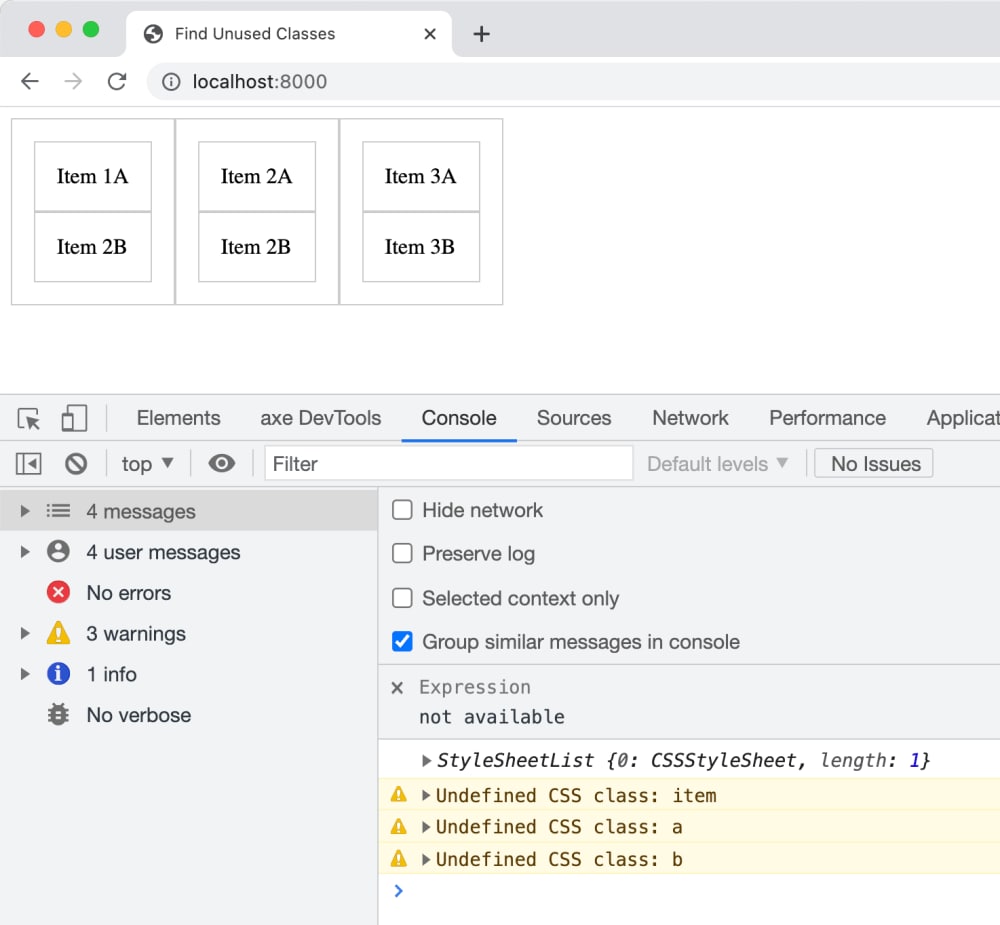The image size is (1000, 925).
Task: Create live expression with the eye icon
Action: (x=221, y=464)
